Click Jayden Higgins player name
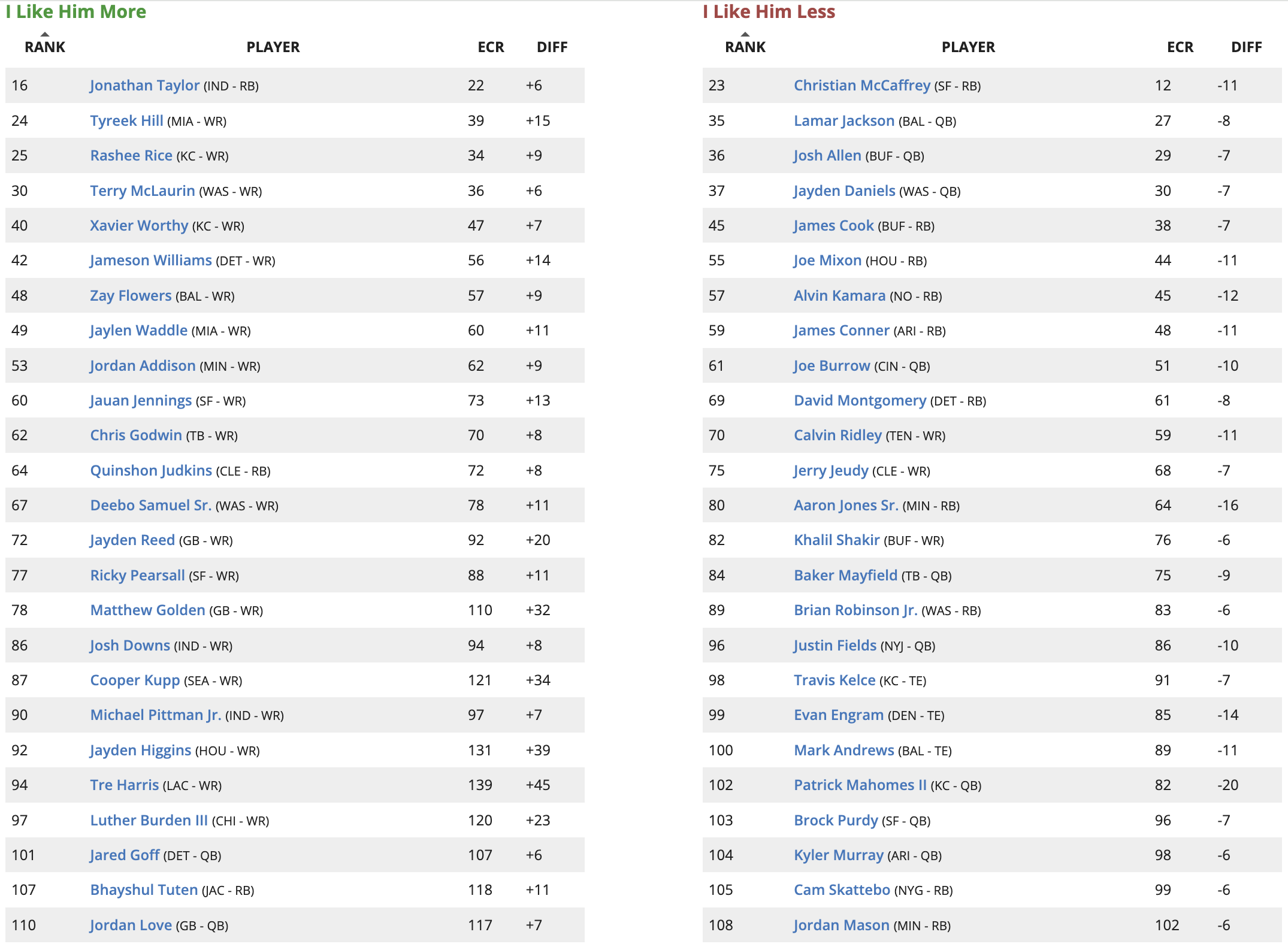 tap(140, 751)
